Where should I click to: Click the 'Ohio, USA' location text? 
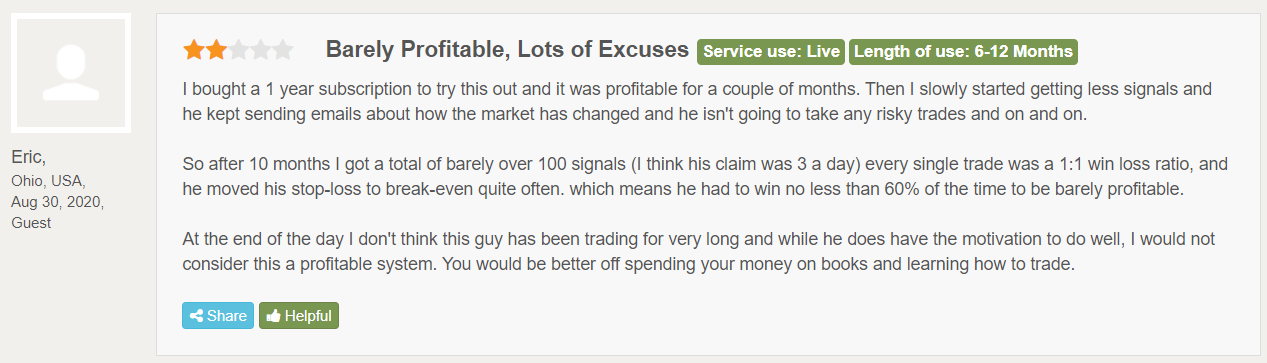(48, 181)
